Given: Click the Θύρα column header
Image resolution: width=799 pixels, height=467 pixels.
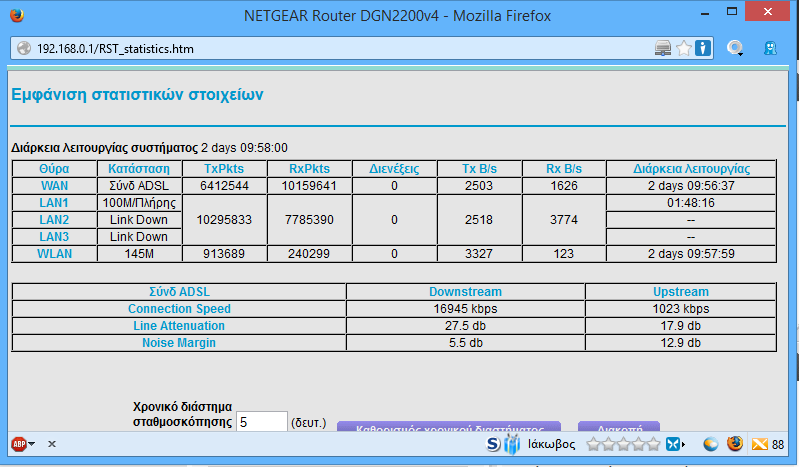Looking at the screenshot, I should (x=54, y=169).
